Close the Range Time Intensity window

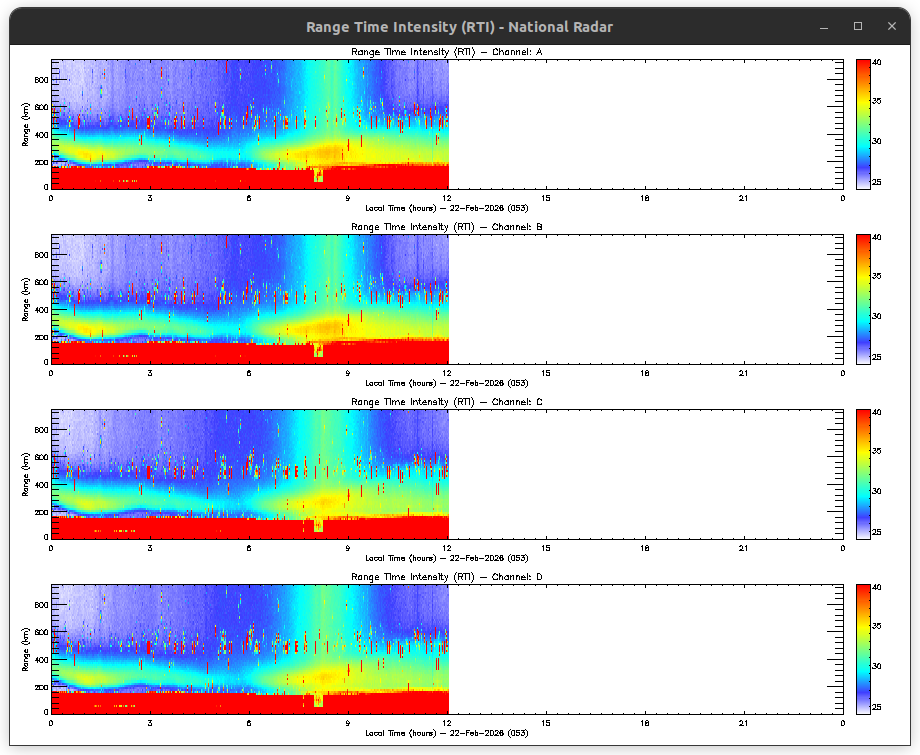(888, 26)
